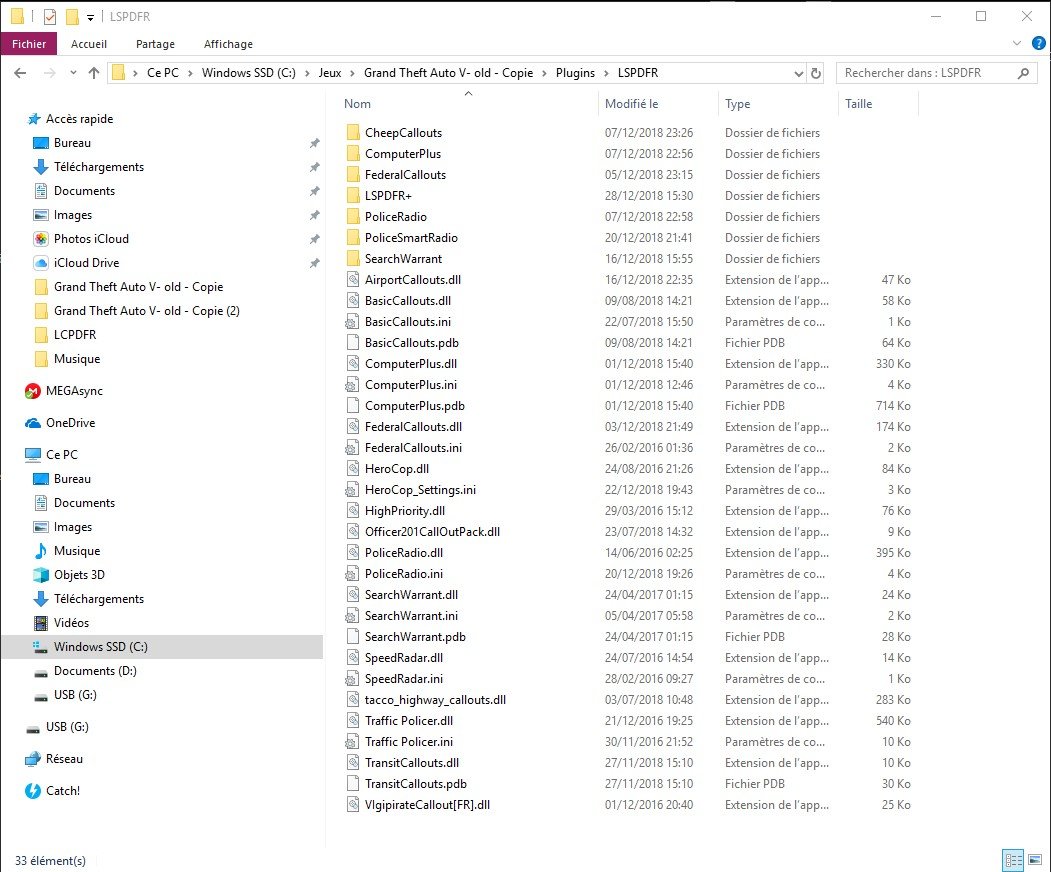The image size is (1051, 872).
Task: Click 'Jeux' breadcrumb segment
Action: (330, 73)
